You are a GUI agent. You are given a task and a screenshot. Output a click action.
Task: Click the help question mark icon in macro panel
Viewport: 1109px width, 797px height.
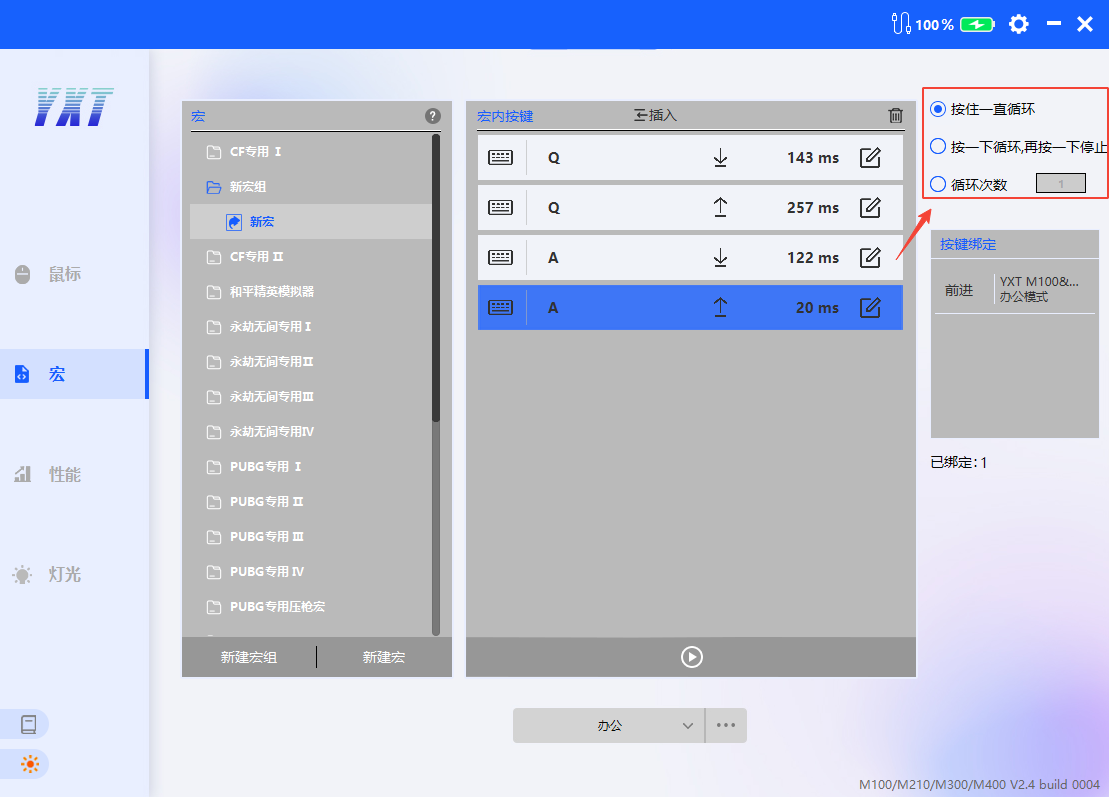433,116
